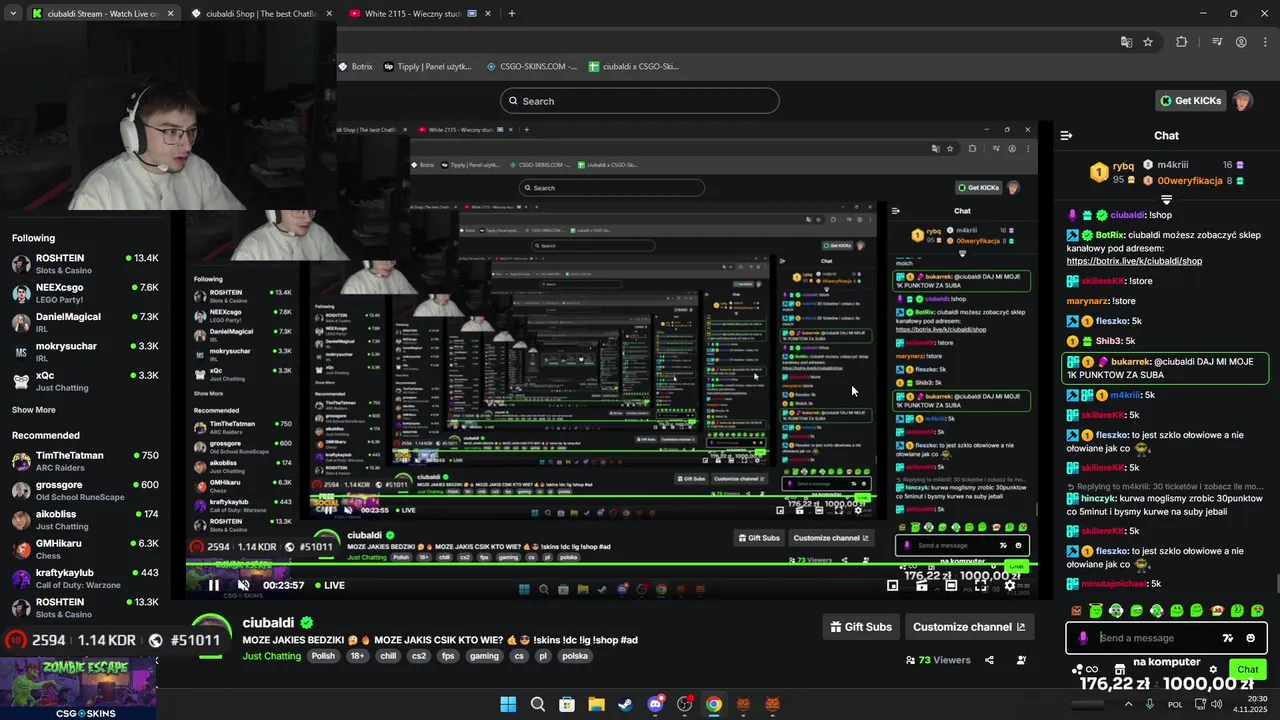Open Chrome profile icon
This screenshot has width=1280, height=720.
click(1241, 42)
